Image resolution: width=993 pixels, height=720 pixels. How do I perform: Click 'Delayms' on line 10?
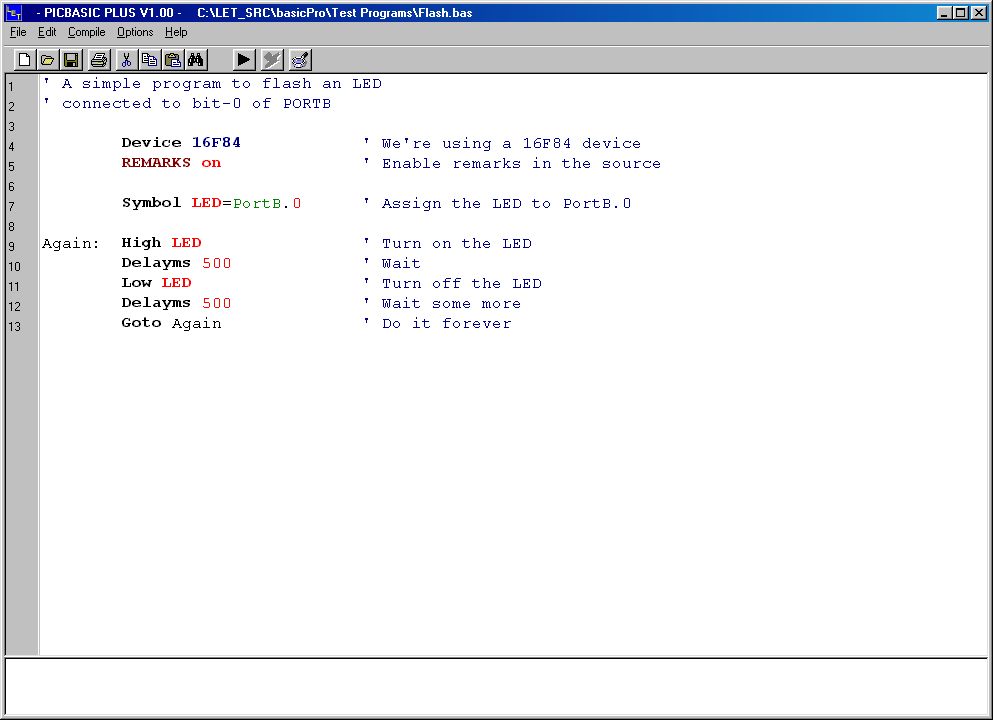tap(156, 263)
